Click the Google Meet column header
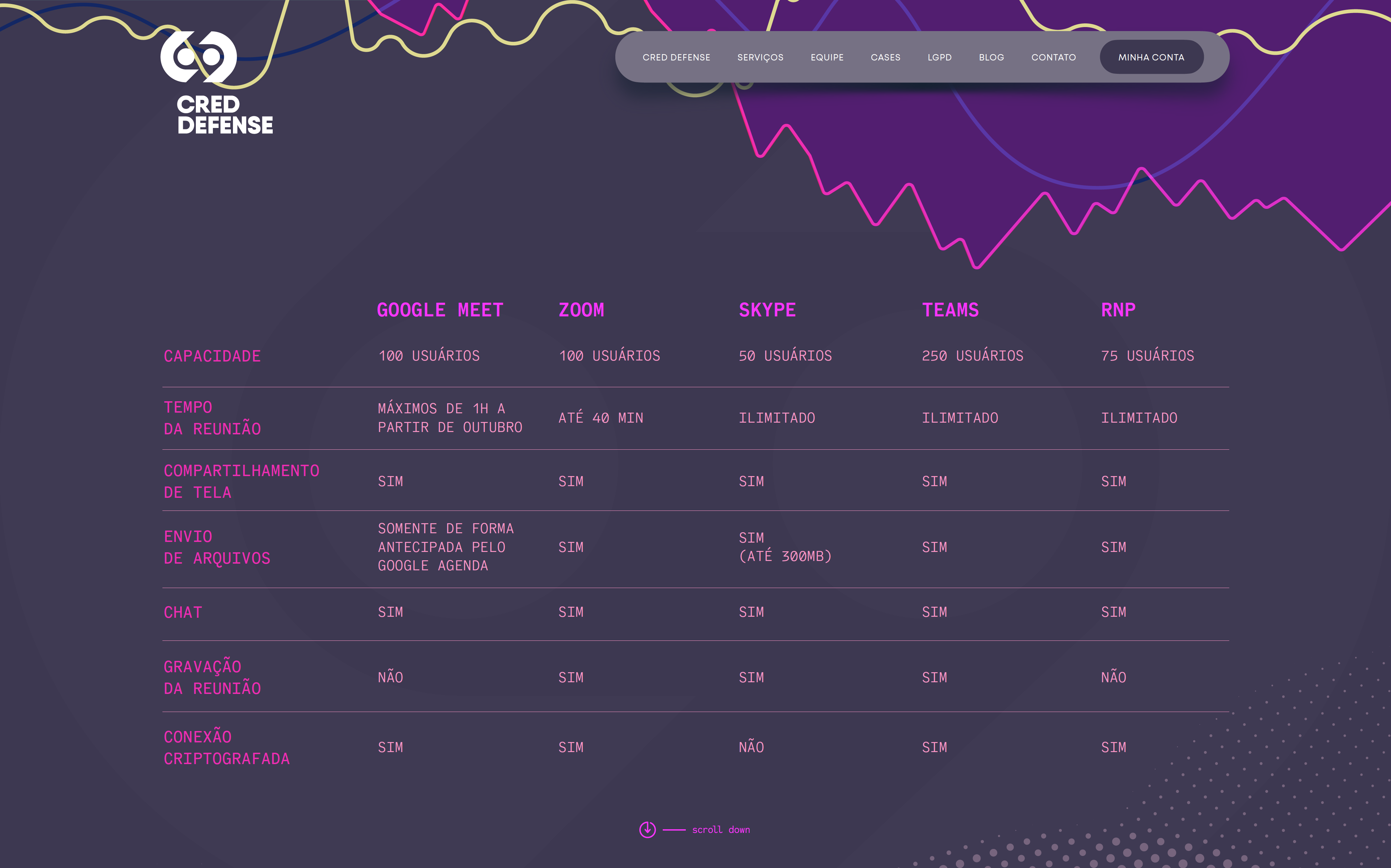1391x868 pixels. point(440,310)
